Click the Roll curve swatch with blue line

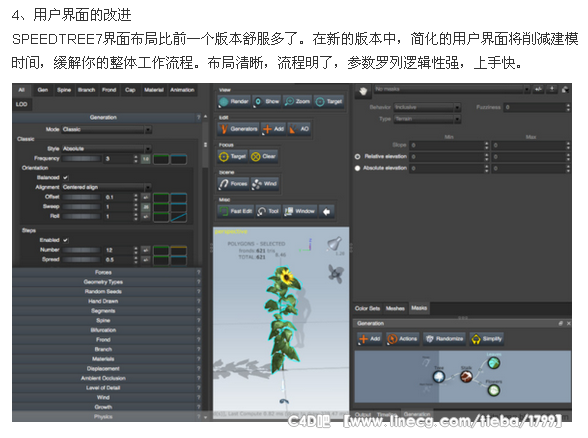(x=178, y=217)
